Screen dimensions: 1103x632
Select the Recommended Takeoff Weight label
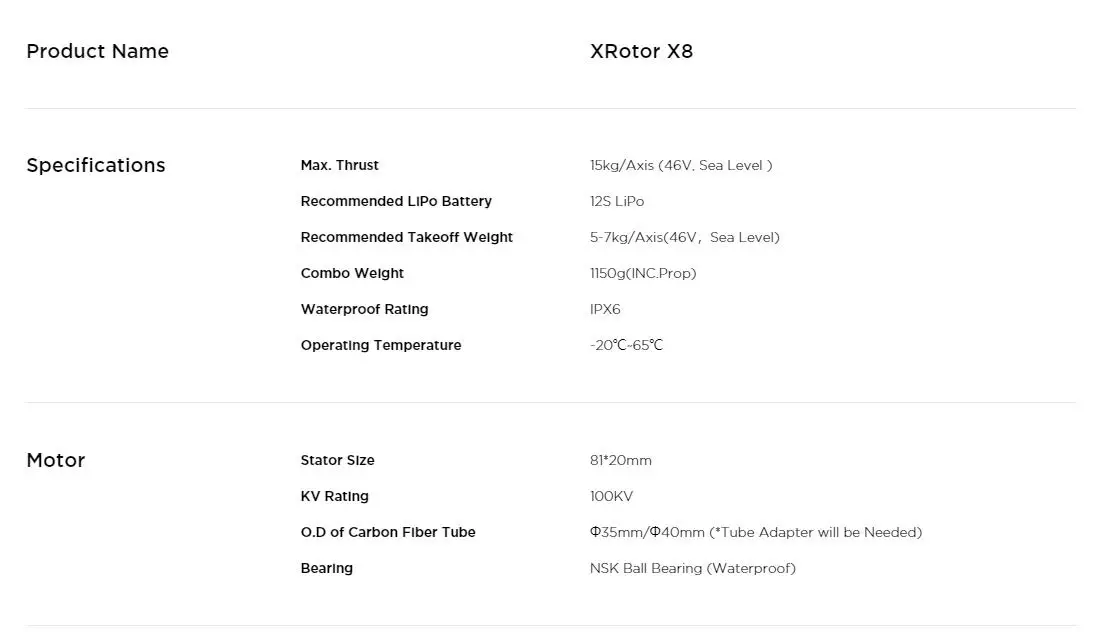pos(407,237)
